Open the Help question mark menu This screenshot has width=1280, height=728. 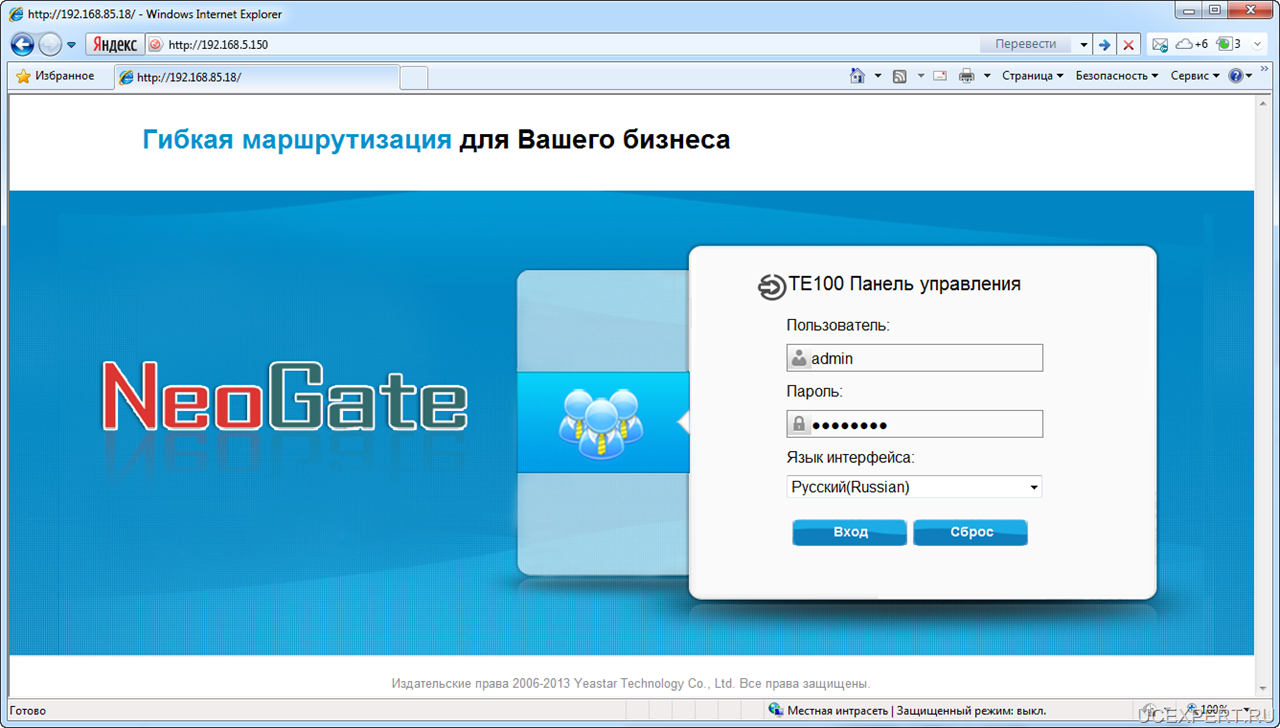point(1240,76)
